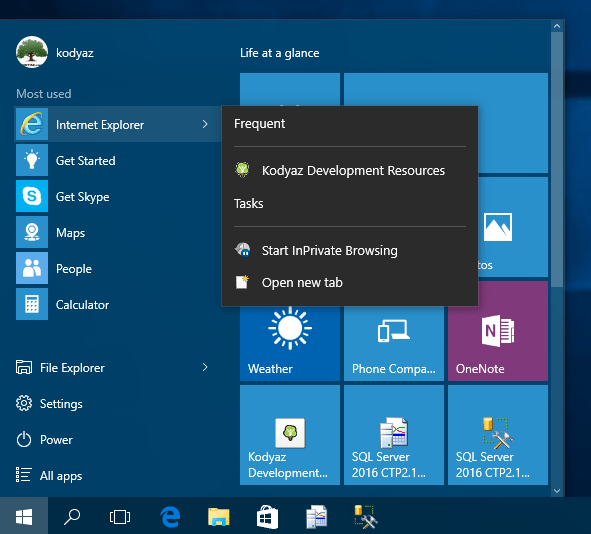The height and width of the screenshot is (534, 591).
Task: Click the Frequent header in jump list
Action: click(260, 124)
